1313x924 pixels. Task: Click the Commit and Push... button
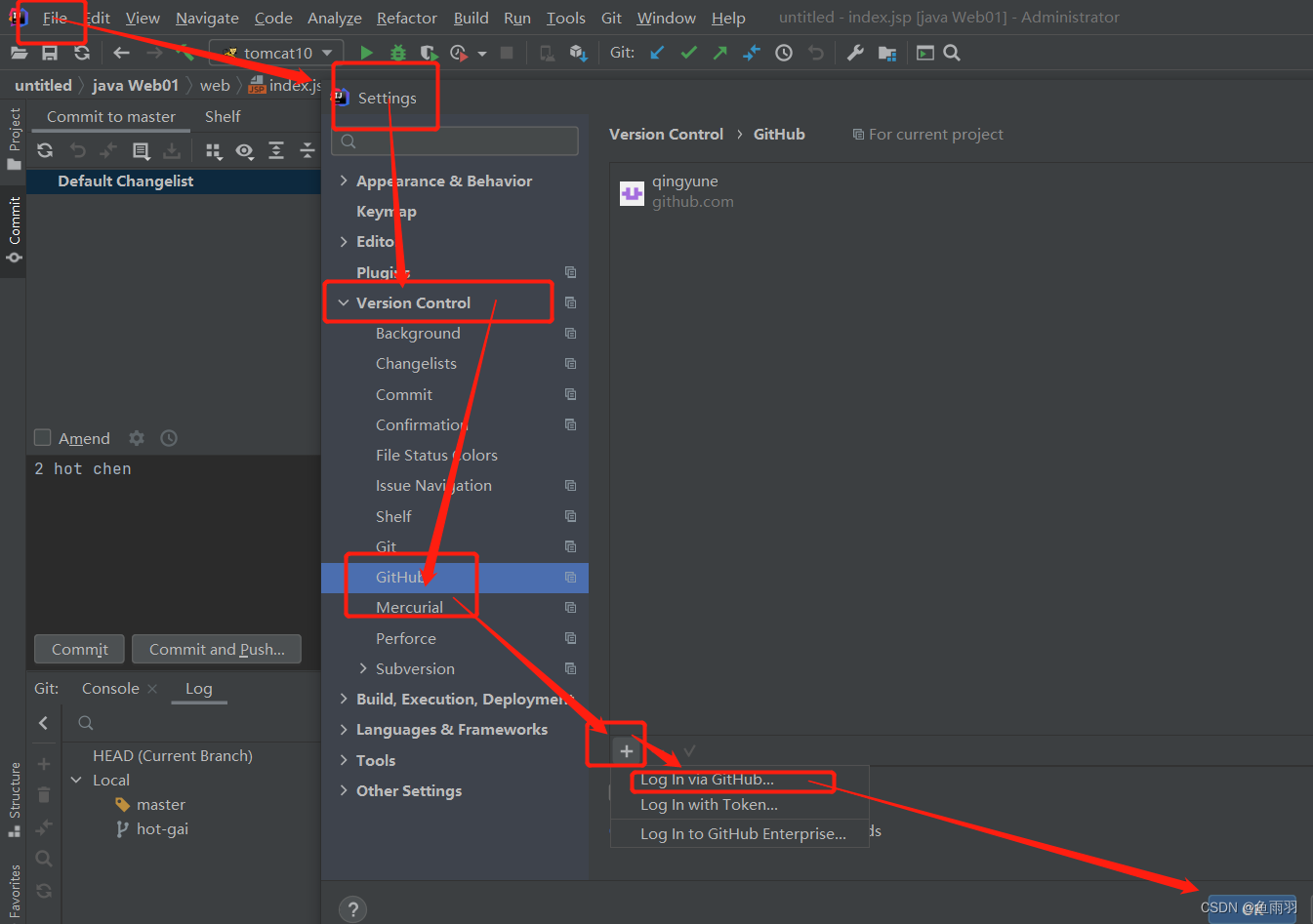tap(217, 649)
